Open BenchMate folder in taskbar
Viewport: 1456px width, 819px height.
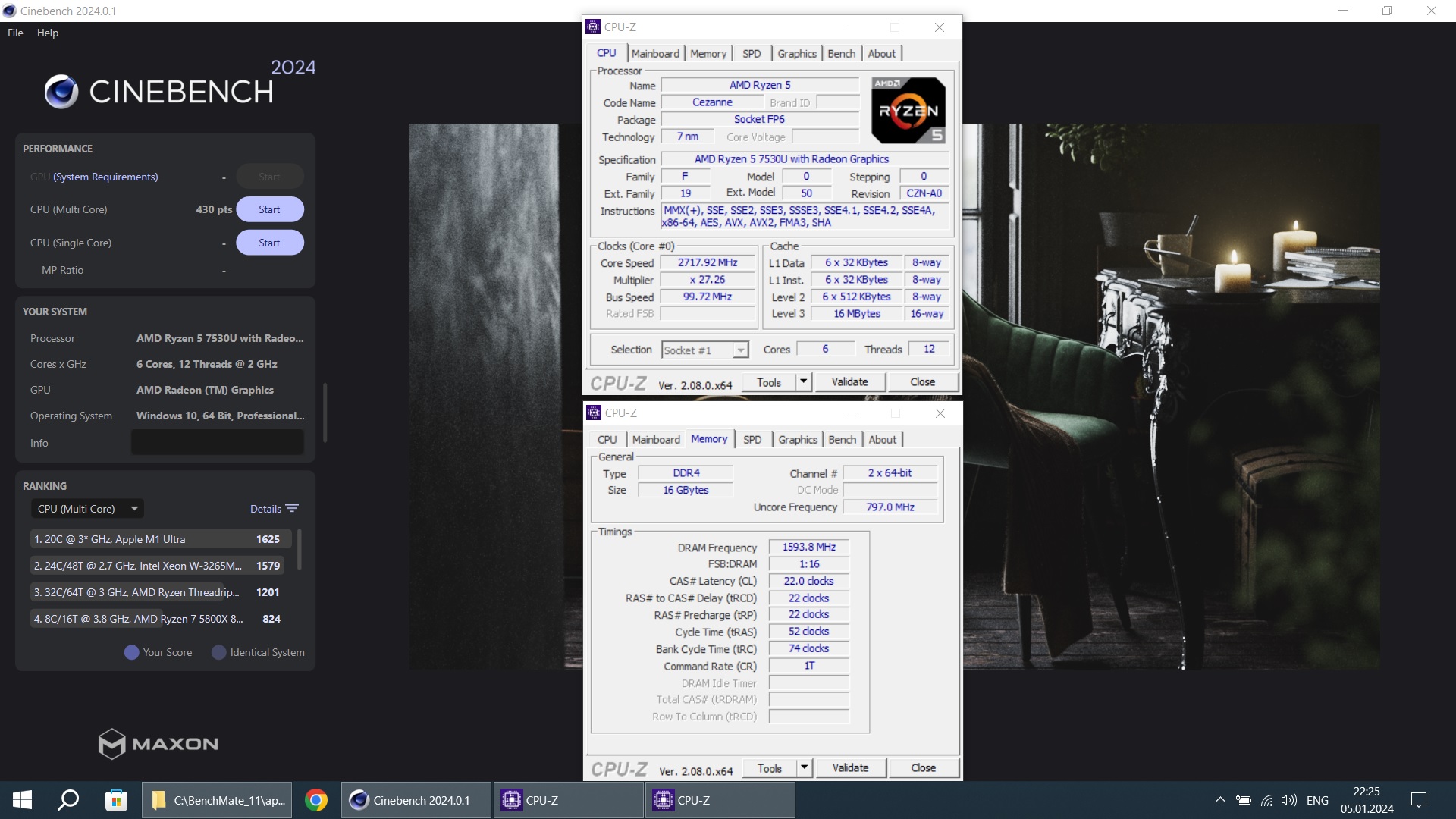pos(218,800)
